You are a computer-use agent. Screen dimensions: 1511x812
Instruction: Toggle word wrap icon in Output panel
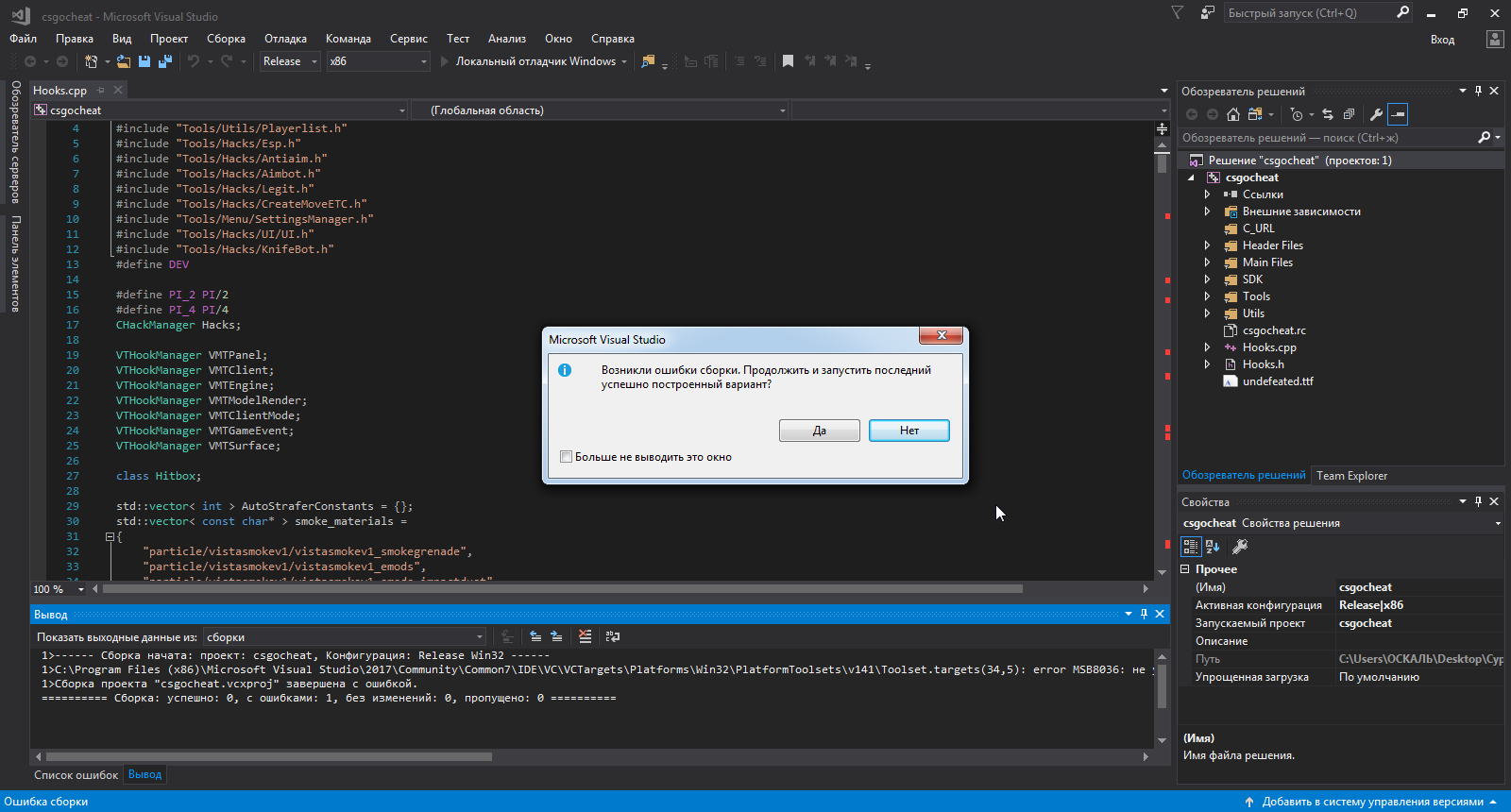pos(613,636)
